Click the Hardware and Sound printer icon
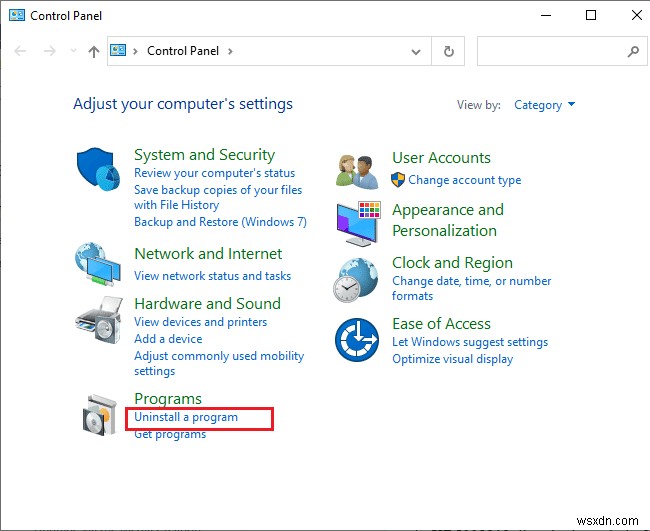The image size is (650, 531). pos(98,320)
